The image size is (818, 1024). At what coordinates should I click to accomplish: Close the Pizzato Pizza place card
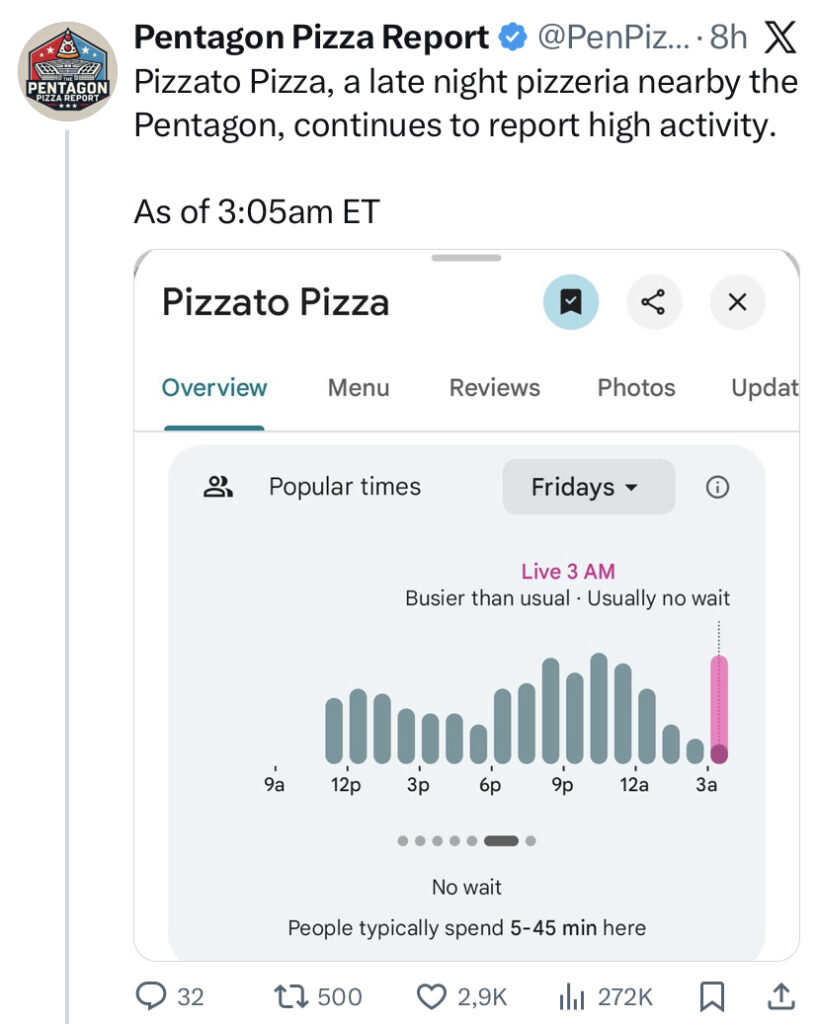[x=737, y=302]
